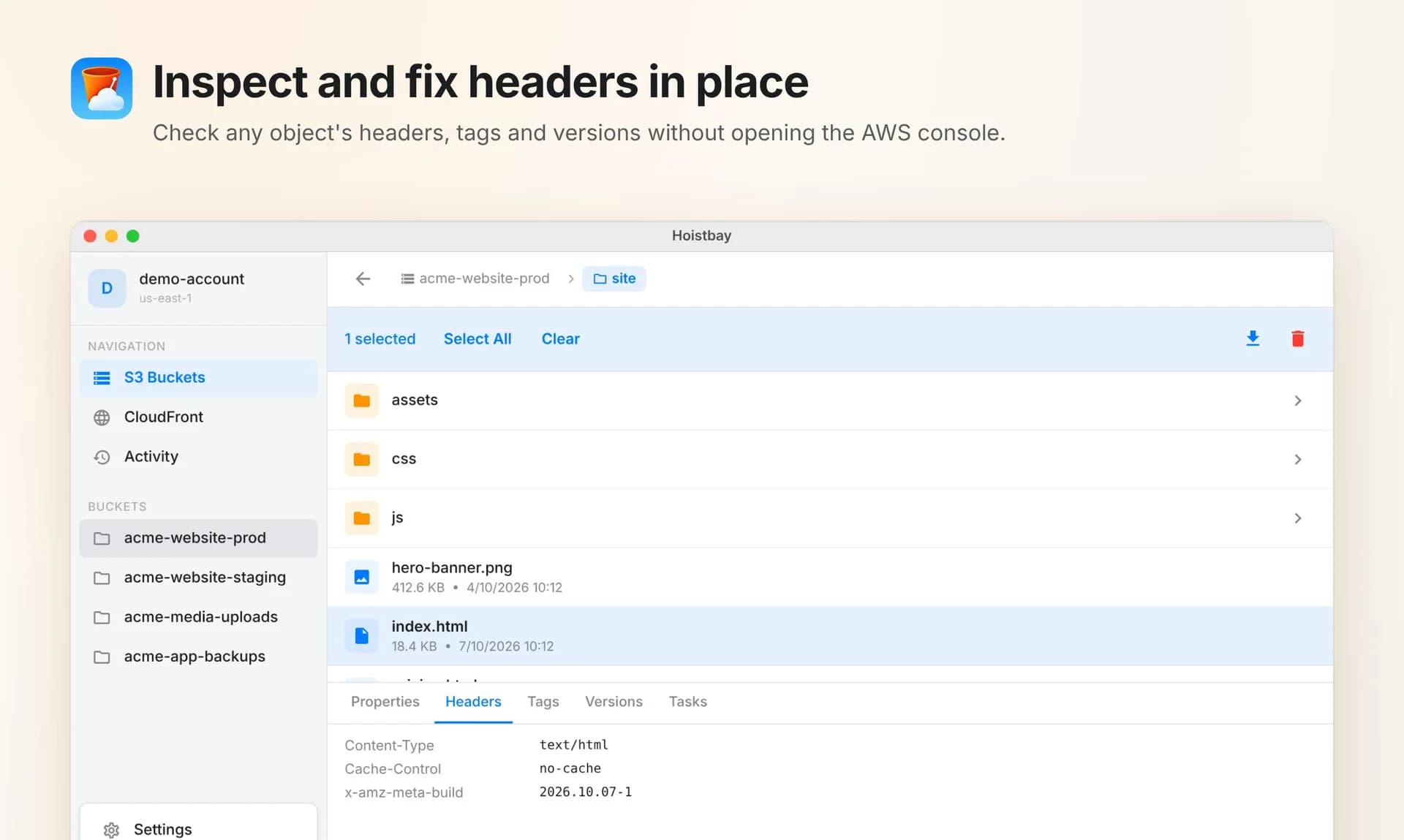Delete selected item with red trash icon
1404x840 pixels.
point(1298,338)
